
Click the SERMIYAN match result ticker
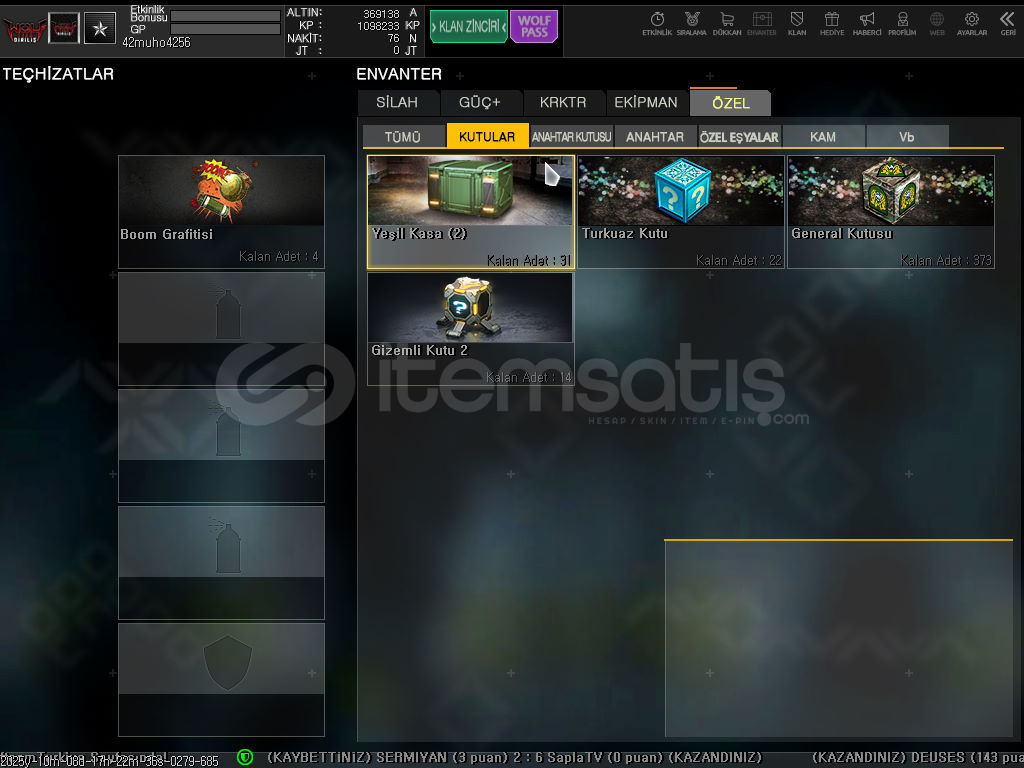pyautogui.click(x=514, y=758)
